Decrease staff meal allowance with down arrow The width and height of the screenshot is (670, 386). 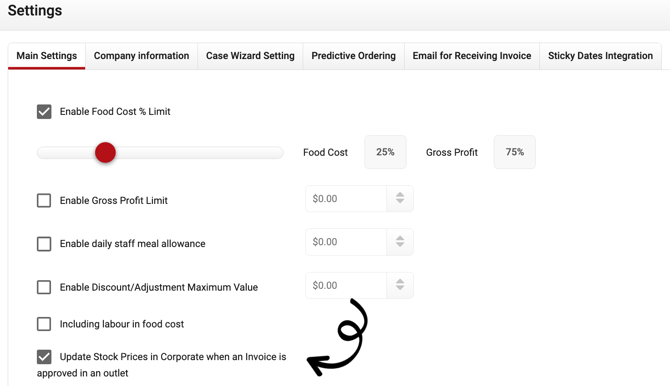[x=400, y=245]
